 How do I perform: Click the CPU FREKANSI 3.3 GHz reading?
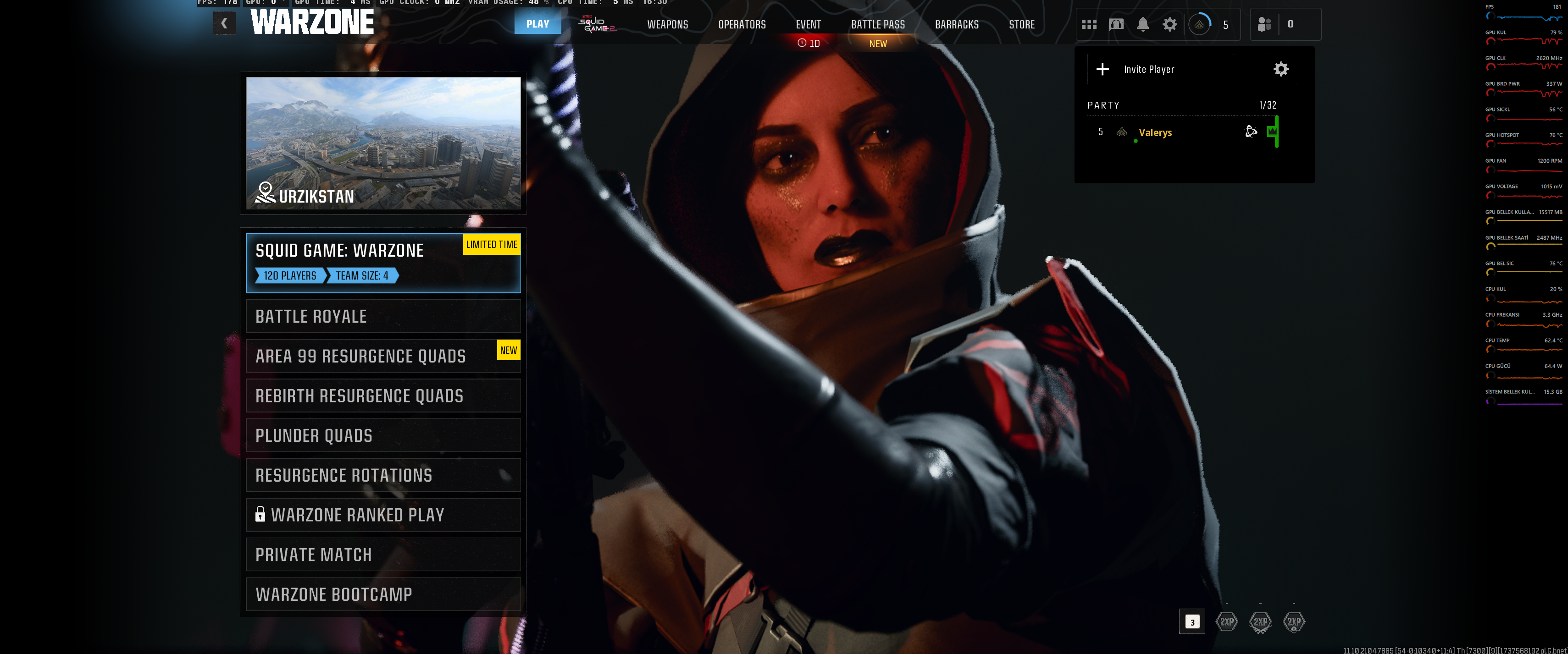click(1523, 319)
